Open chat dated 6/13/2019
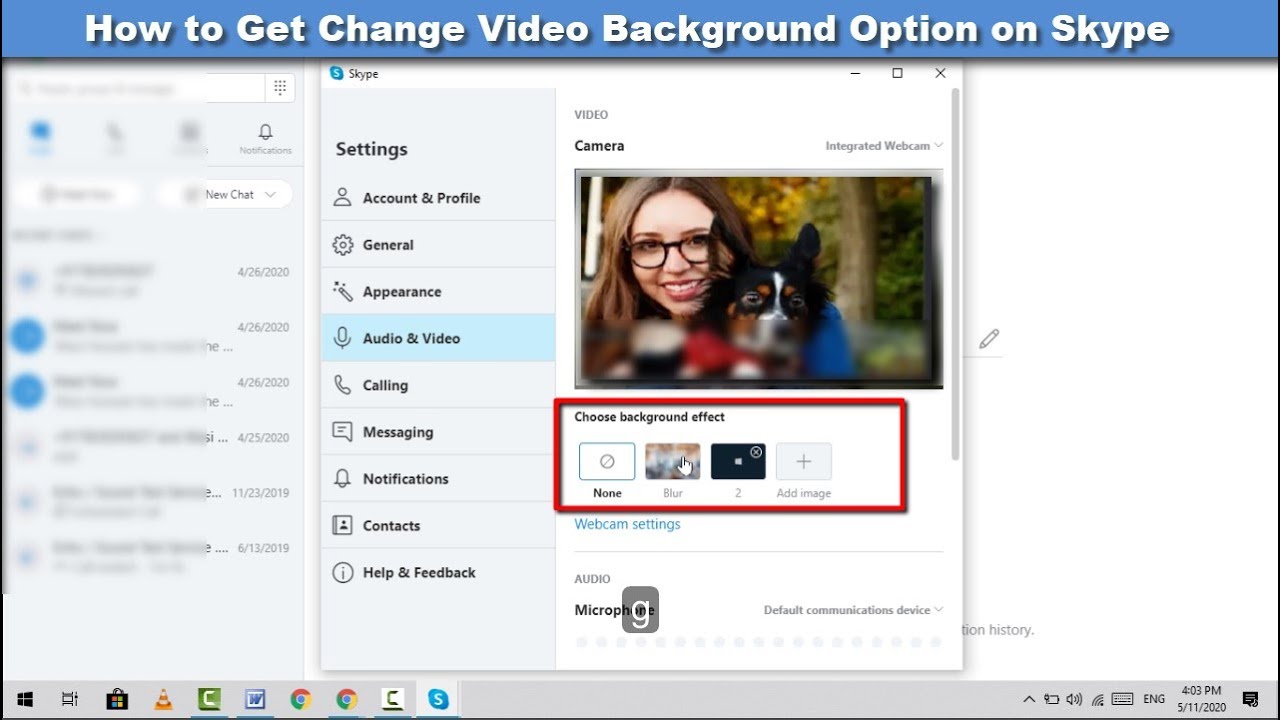The height and width of the screenshot is (720, 1280). (x=152, y=557)
